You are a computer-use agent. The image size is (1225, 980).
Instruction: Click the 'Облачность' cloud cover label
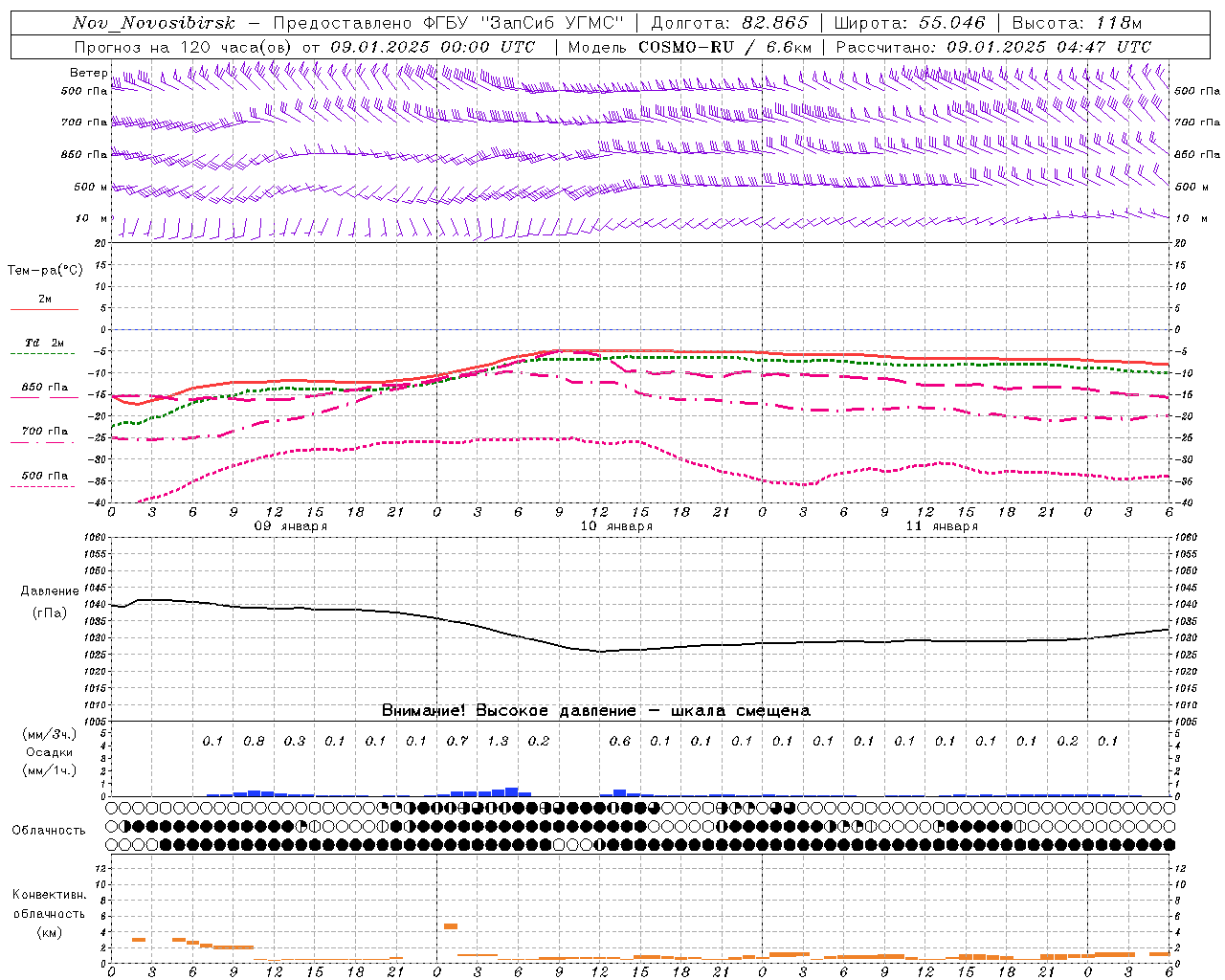pos(49,831)
